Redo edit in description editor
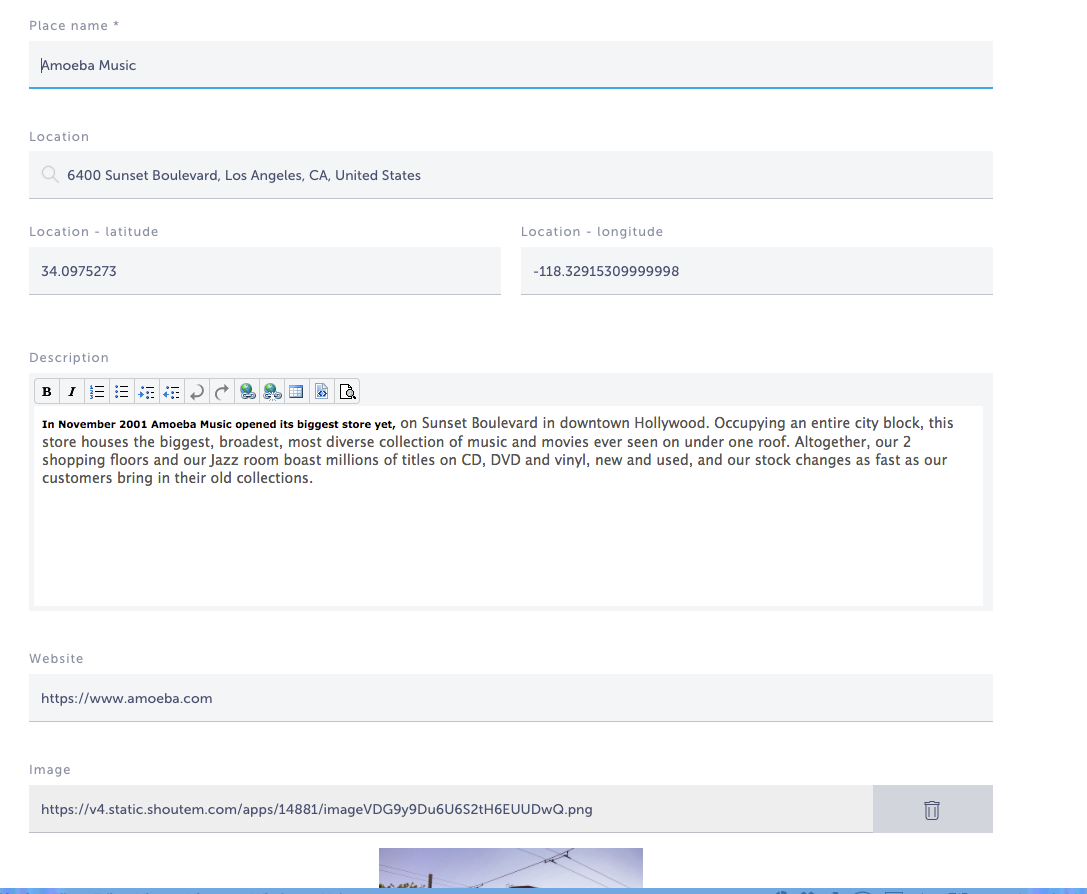Image resolution: width=1087 pixels, height=894 pixels. click(222, 392)
